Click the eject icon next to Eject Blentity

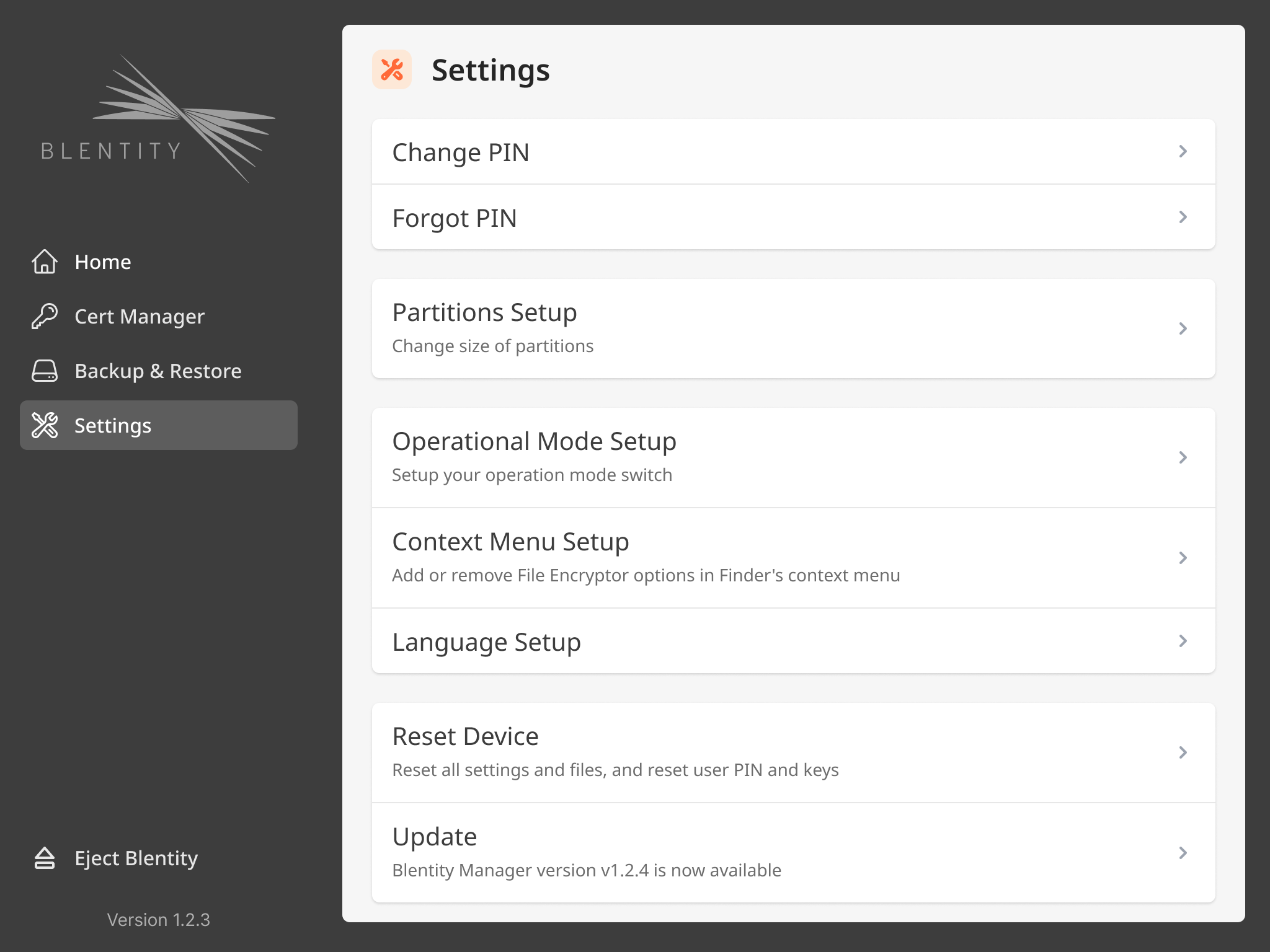tap(44, 858)
